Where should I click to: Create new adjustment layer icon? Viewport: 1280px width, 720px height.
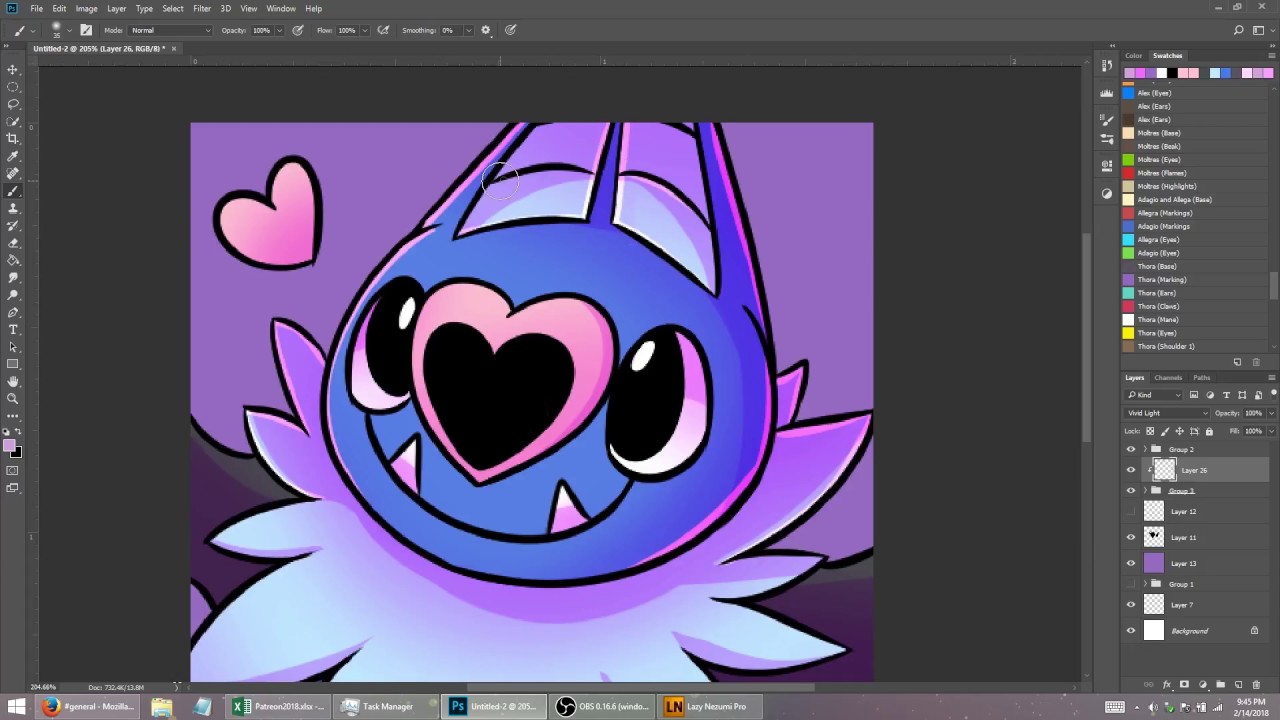click(1203, 685)
